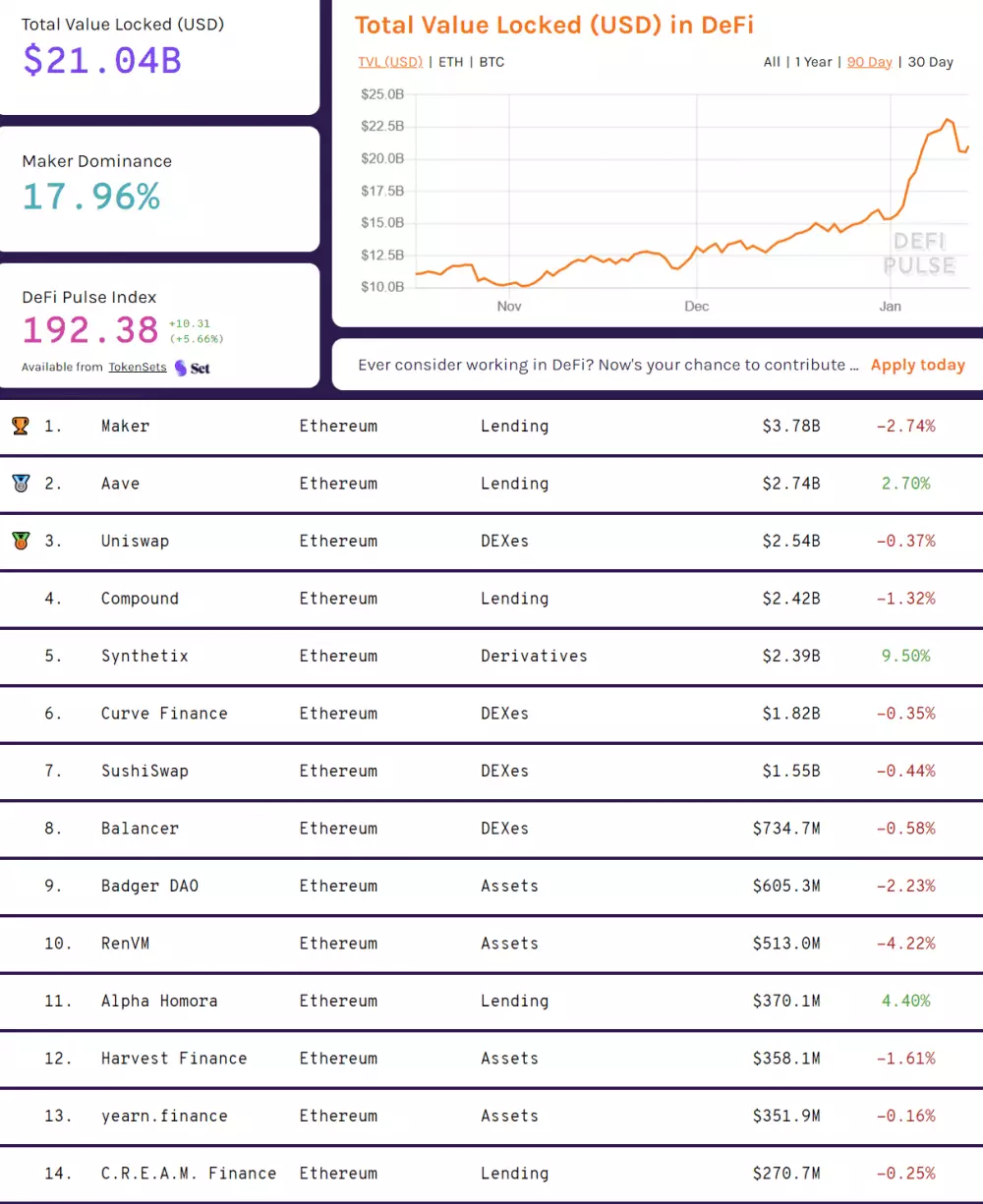
Task: Select the All time range filter
Action: 772,61
